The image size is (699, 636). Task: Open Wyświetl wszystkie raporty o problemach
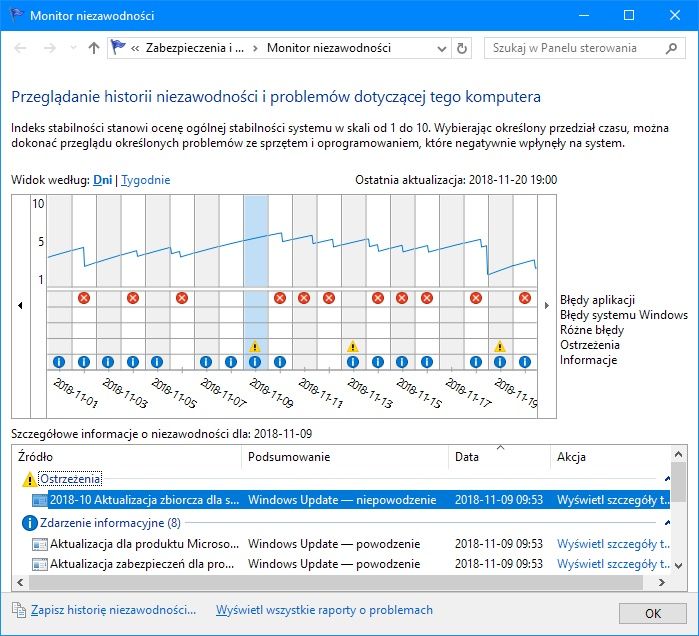point(324,610)
